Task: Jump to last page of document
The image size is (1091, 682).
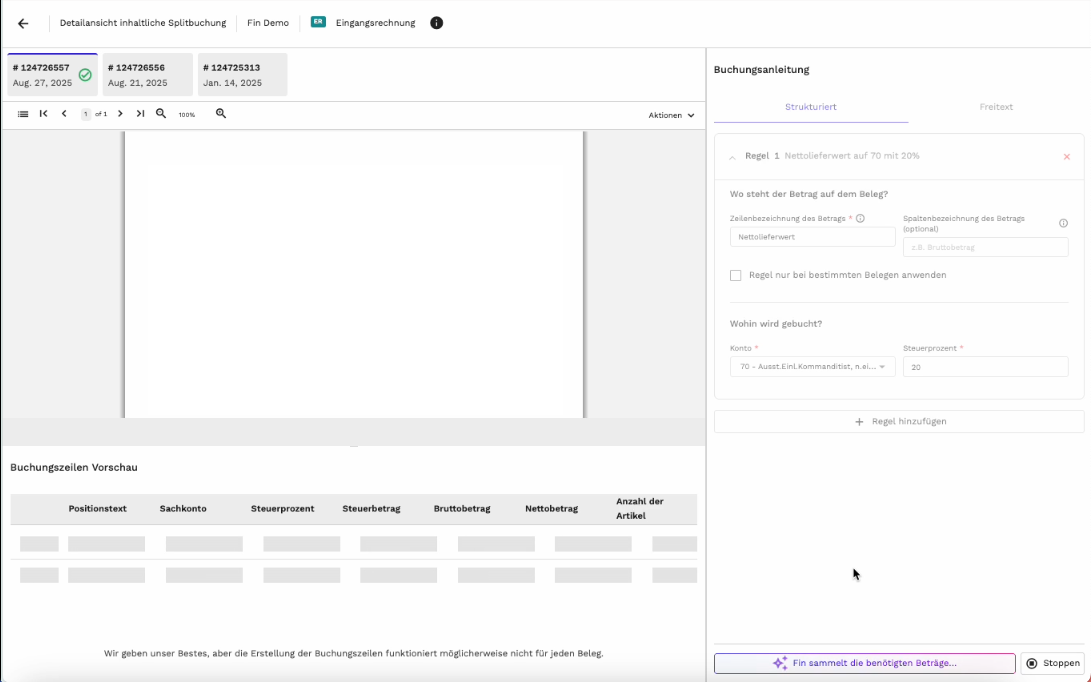Action: (x=140, y=114)
